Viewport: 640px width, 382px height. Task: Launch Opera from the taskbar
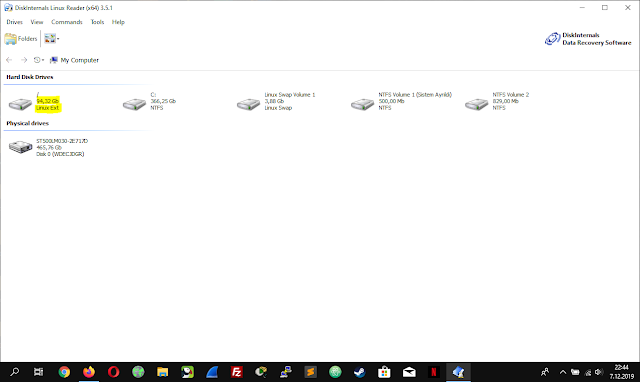113,372
